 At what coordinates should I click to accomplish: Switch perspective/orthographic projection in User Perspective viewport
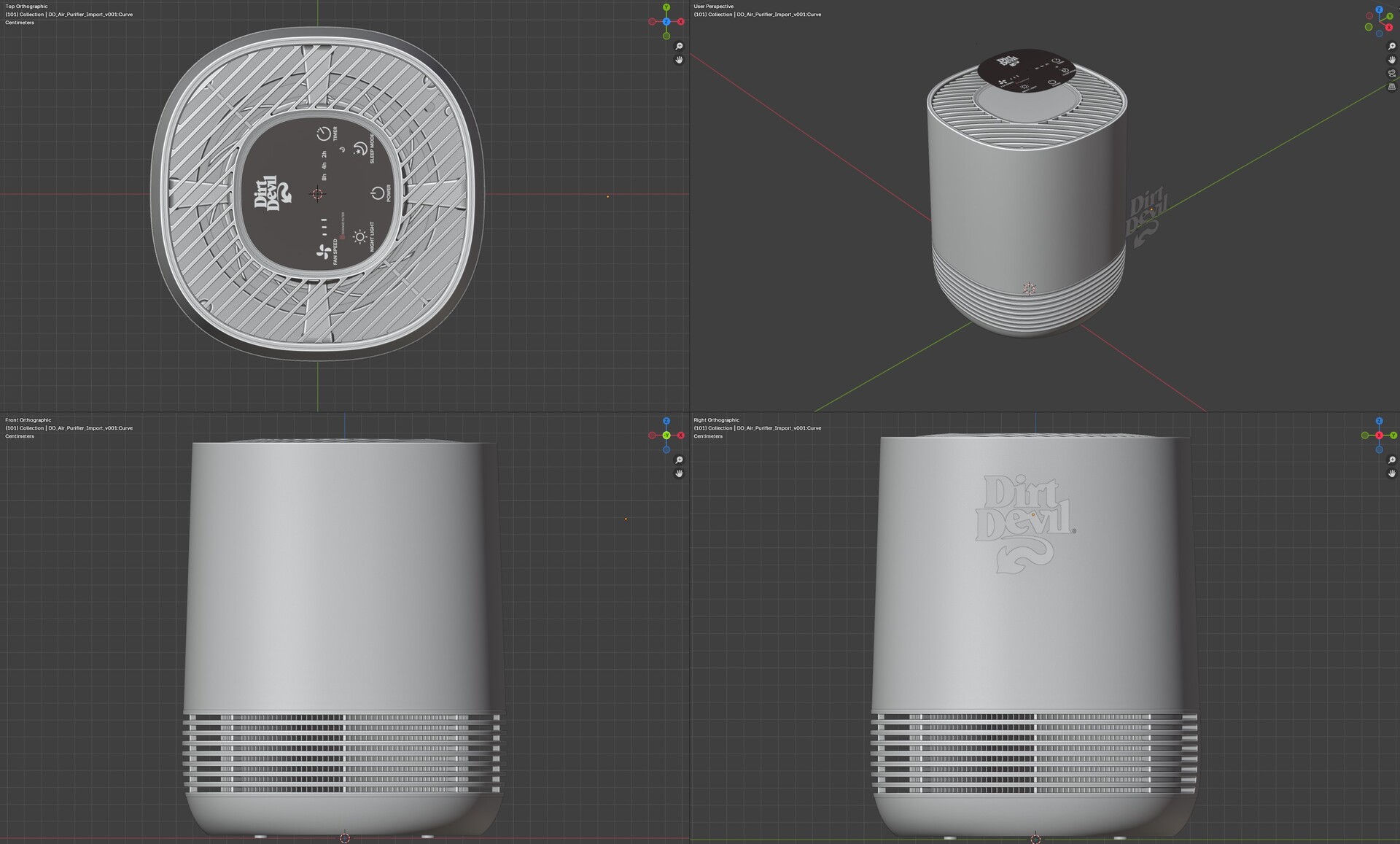(1392, 86)
